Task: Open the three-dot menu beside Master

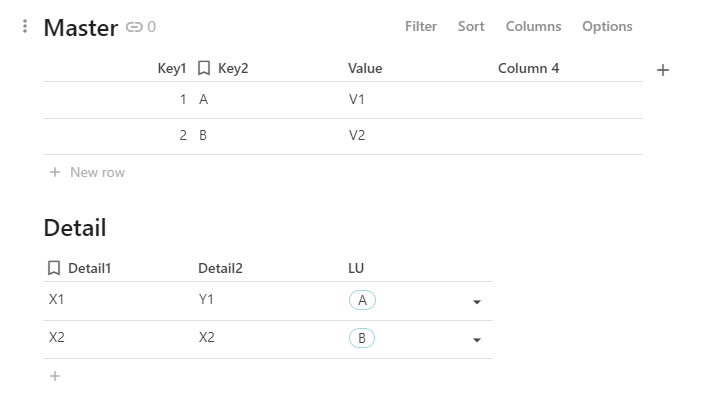Action: (25, 27)
